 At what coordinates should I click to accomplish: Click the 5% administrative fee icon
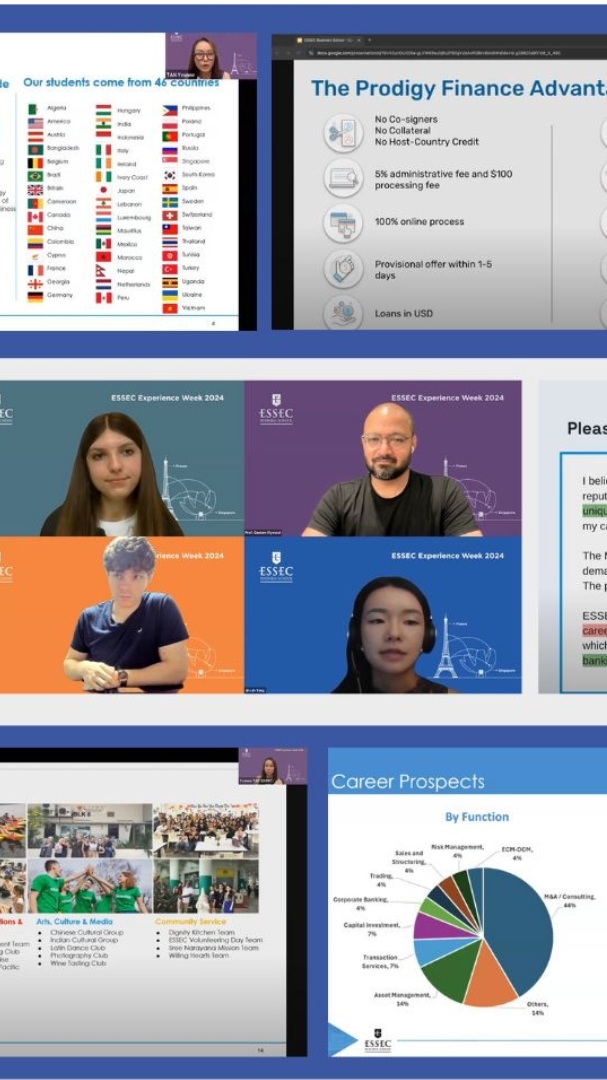pyautogui.click(x=343, y=178)
